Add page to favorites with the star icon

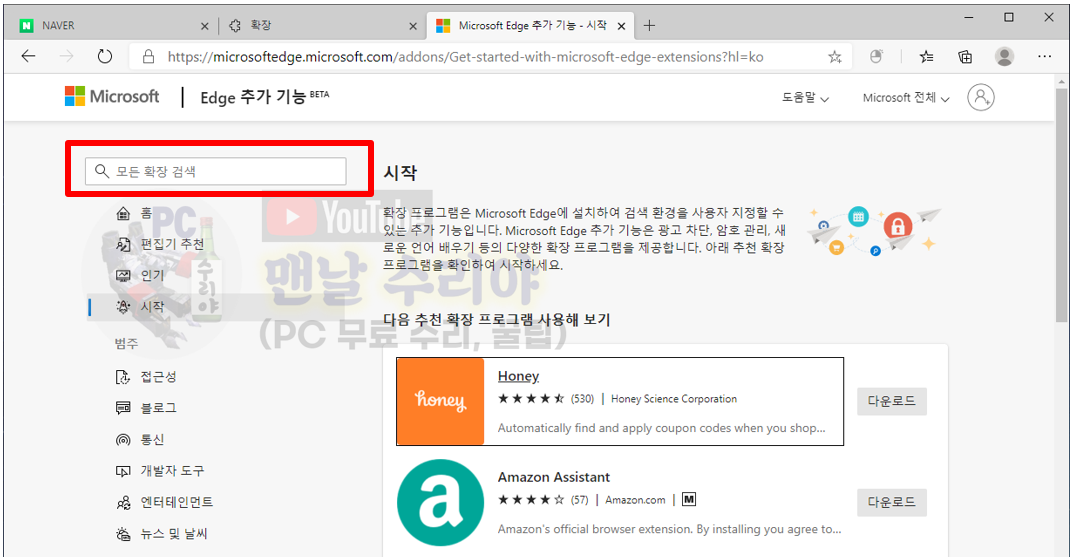pyautogui.click(x=835, y=57)
